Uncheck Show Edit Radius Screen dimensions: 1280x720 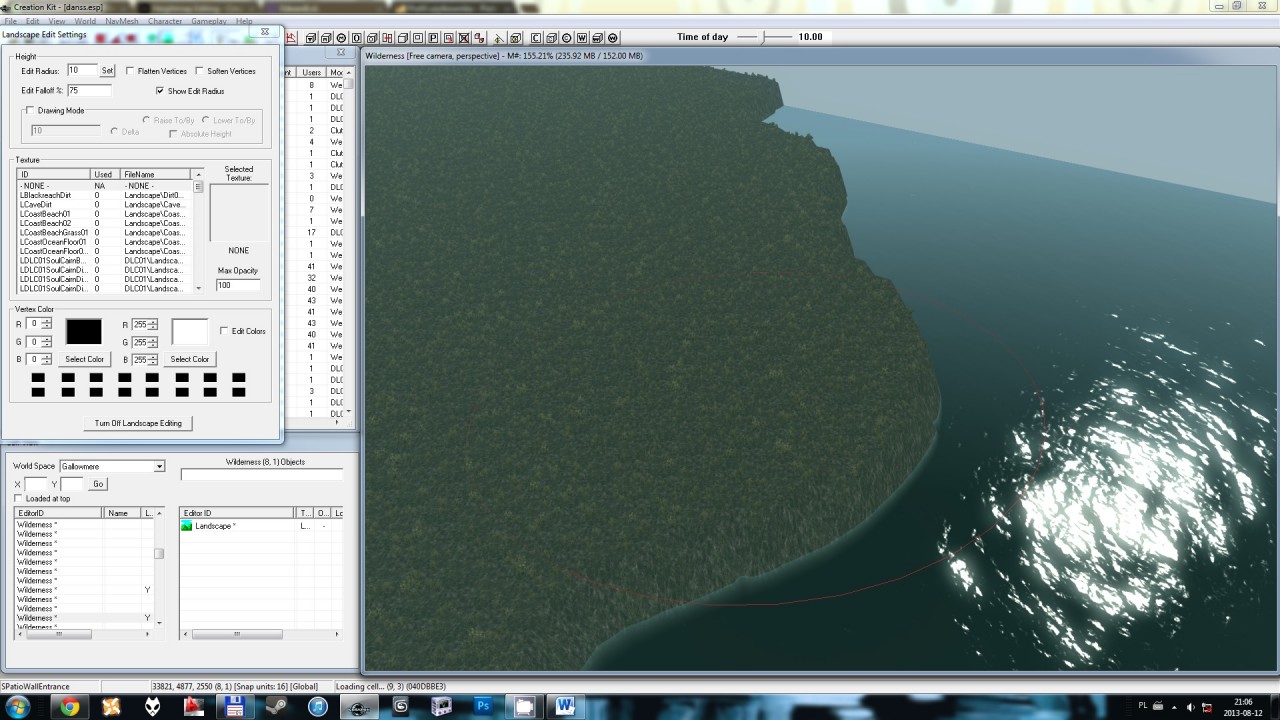coord(160,91)
